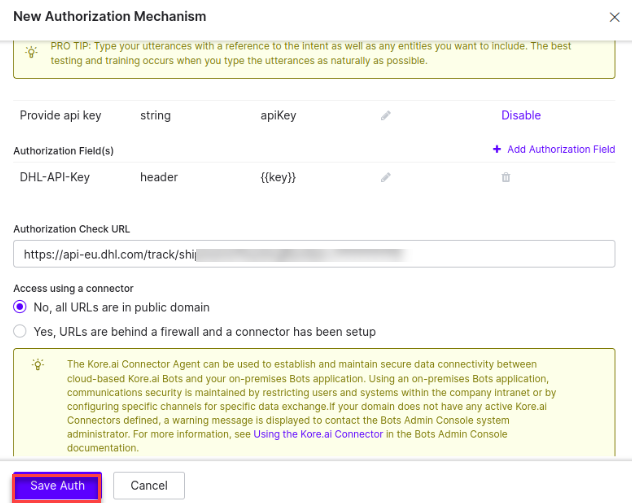
Task: Select Yes, URLs are behind a firewall
Action: click(x=20, y=331)
